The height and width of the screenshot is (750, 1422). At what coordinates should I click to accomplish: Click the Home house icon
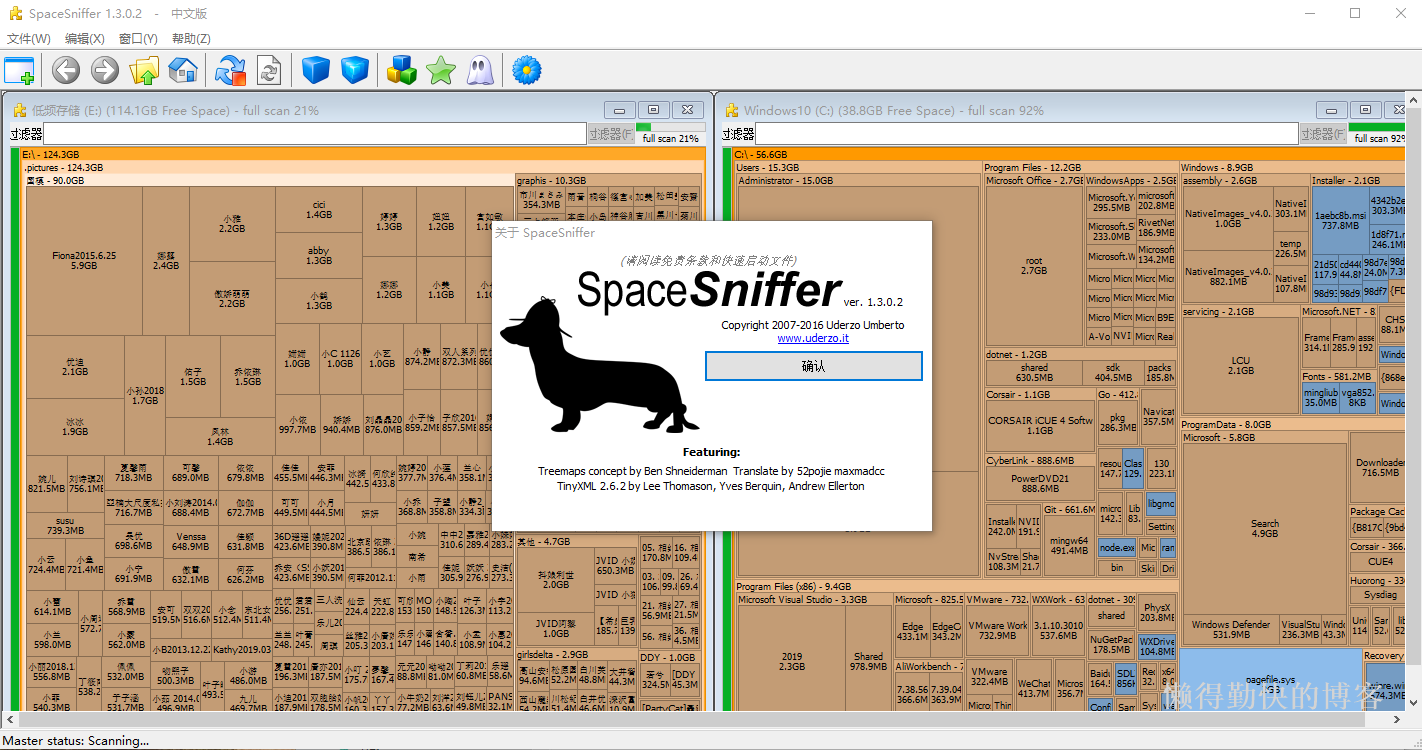[x=182, y=70]
